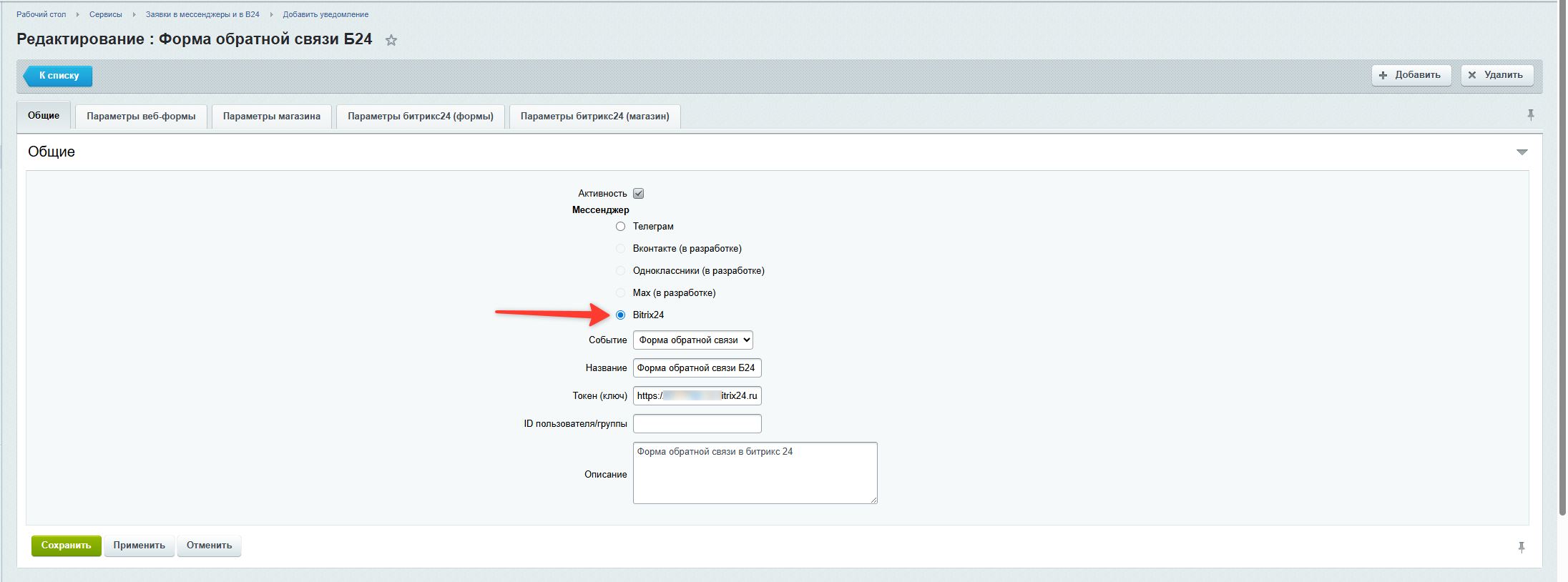Open the Параметры магазина tab
Viewport: 1568px width, 582px height.
tap(271, 117)
